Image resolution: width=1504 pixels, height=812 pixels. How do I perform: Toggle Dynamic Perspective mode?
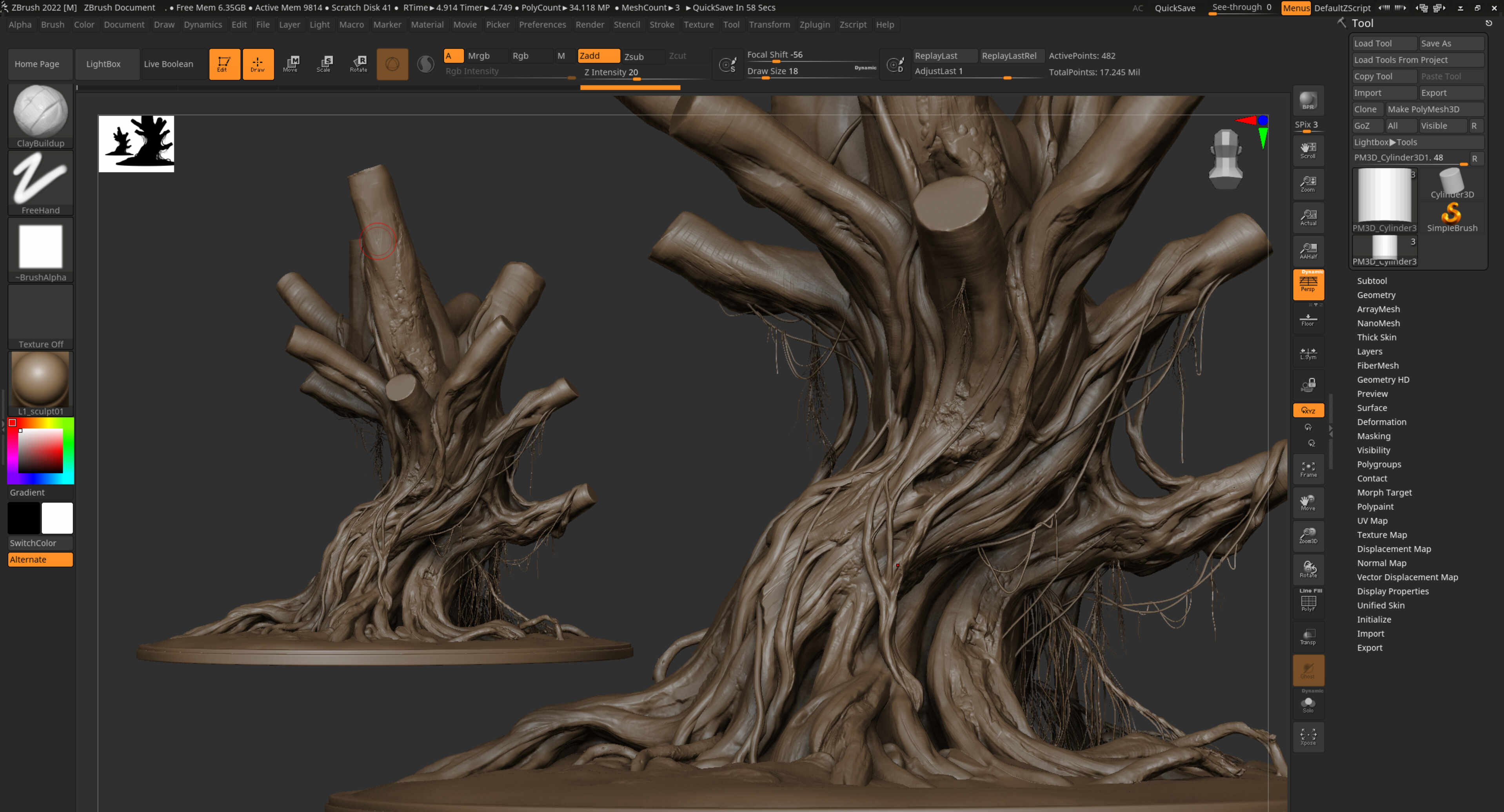pos(1308,284)
